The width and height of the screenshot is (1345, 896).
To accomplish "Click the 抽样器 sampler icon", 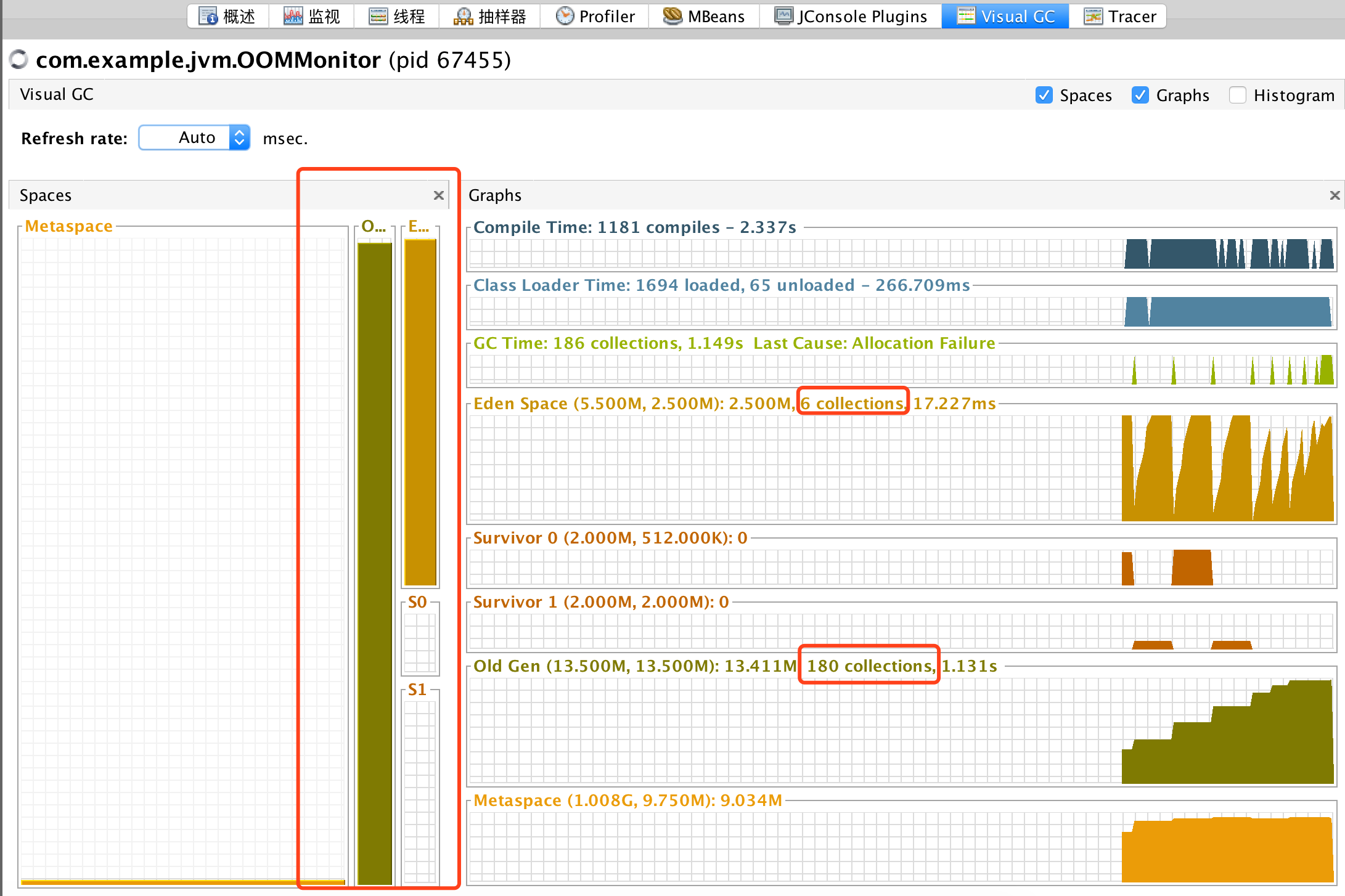I will (463, 16).
